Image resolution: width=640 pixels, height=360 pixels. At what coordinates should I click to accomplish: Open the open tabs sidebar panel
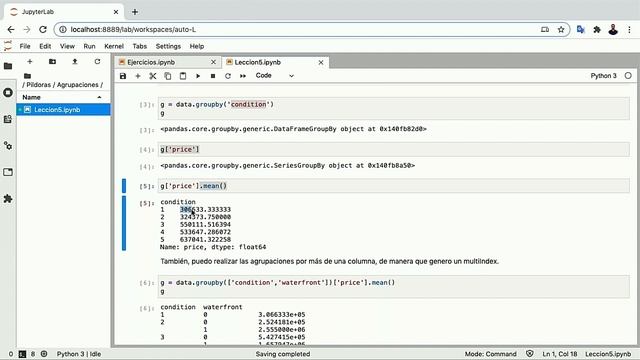(x=8, y=172)
